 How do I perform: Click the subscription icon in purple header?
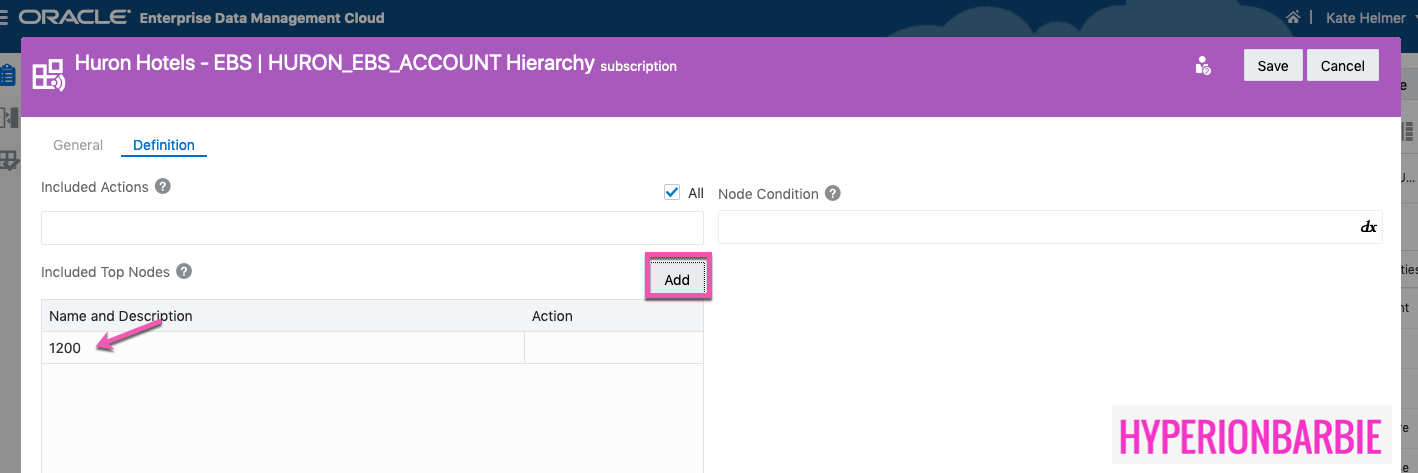49,76
